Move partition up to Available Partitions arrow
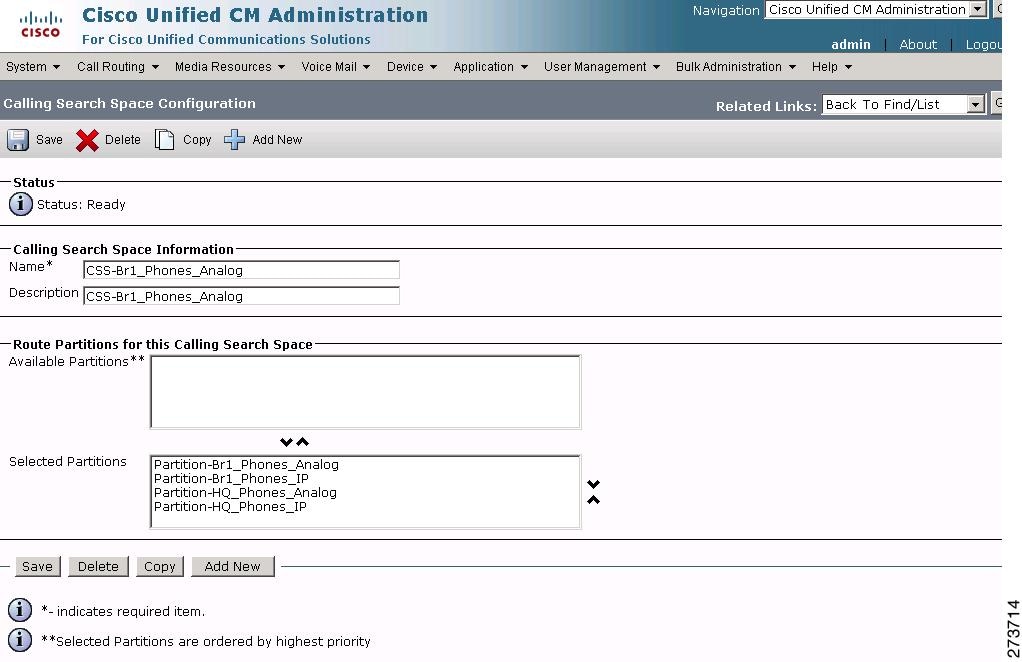This screenshot has width=1022, height=662. click(302, 442)
